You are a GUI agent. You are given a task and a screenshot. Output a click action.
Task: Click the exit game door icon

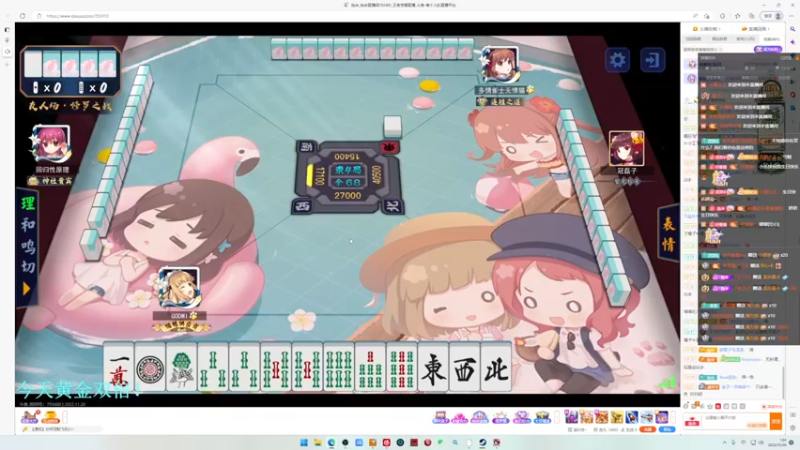pos(653,60)
